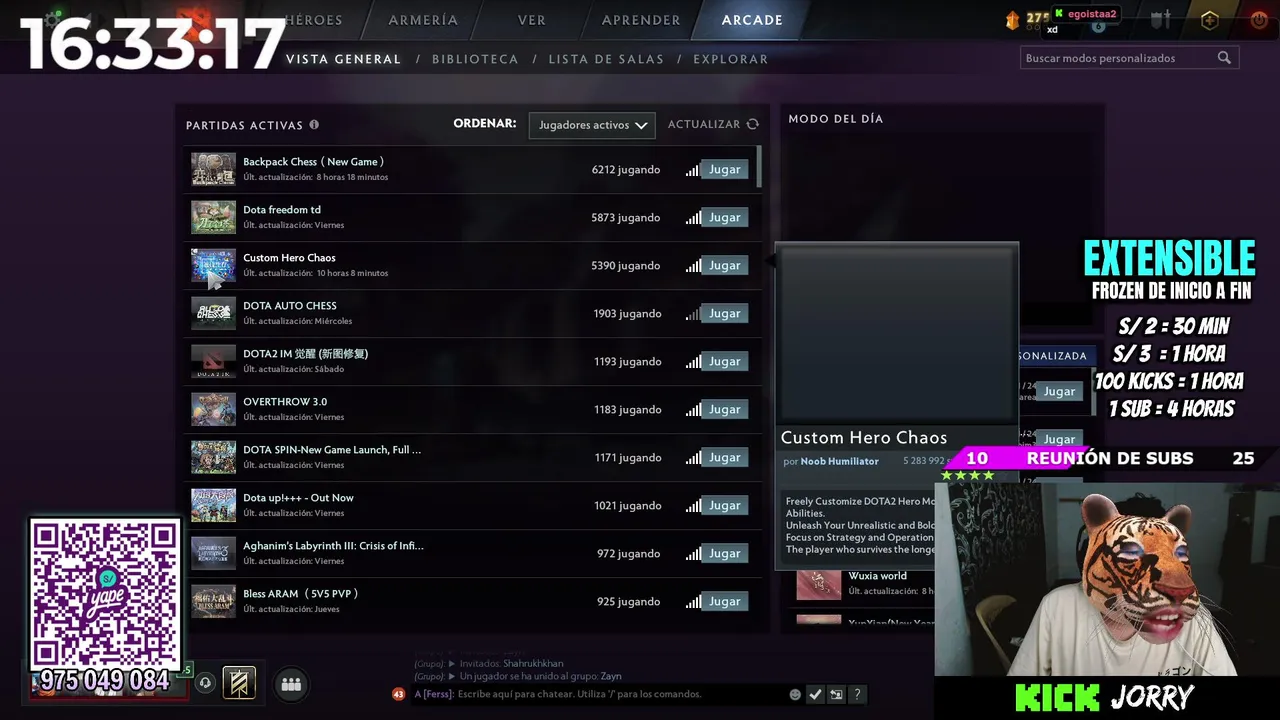Click Zayn name in chat
Screen dimensions: 1280x720
point(611,676)
